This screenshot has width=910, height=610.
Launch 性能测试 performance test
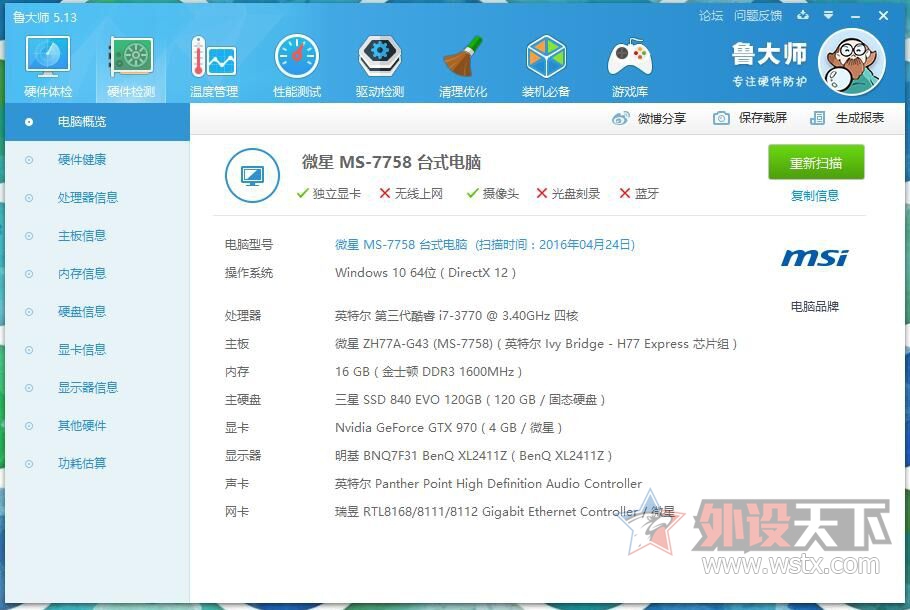tap(297, 66)
